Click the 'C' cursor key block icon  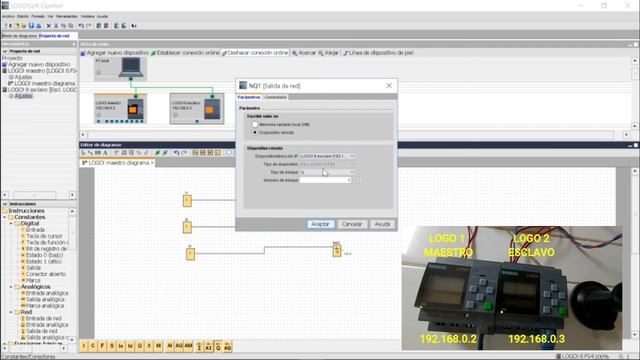click(x=93, y=346)
